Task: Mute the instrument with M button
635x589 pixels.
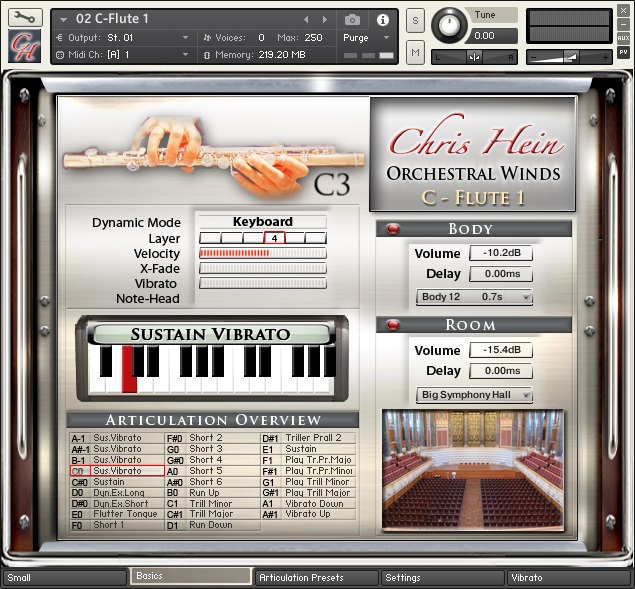Action: click(x=415, y=52)
